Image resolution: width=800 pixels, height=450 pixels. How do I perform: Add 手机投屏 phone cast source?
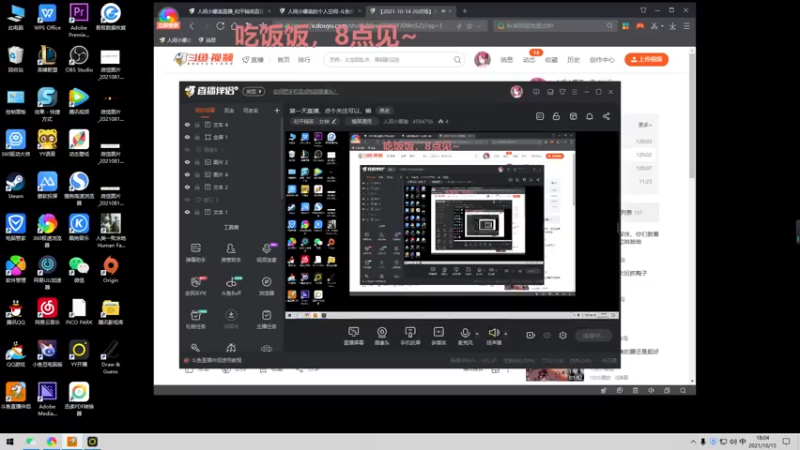[x=410, y=336]
